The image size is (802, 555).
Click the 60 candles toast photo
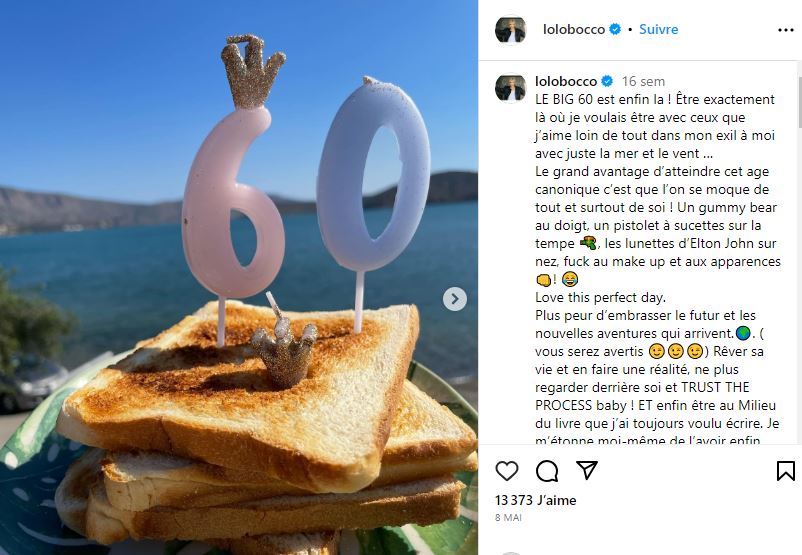pyautogui.click(x=239, y=277)
